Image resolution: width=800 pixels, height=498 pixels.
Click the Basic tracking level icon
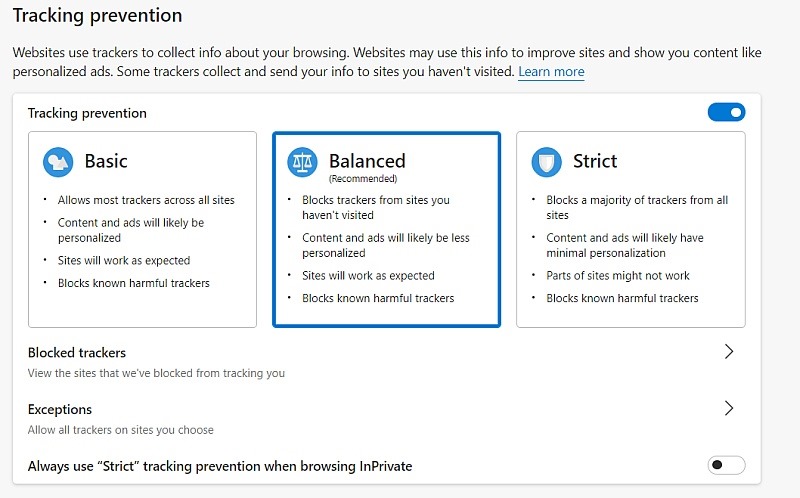coord(58,162)
